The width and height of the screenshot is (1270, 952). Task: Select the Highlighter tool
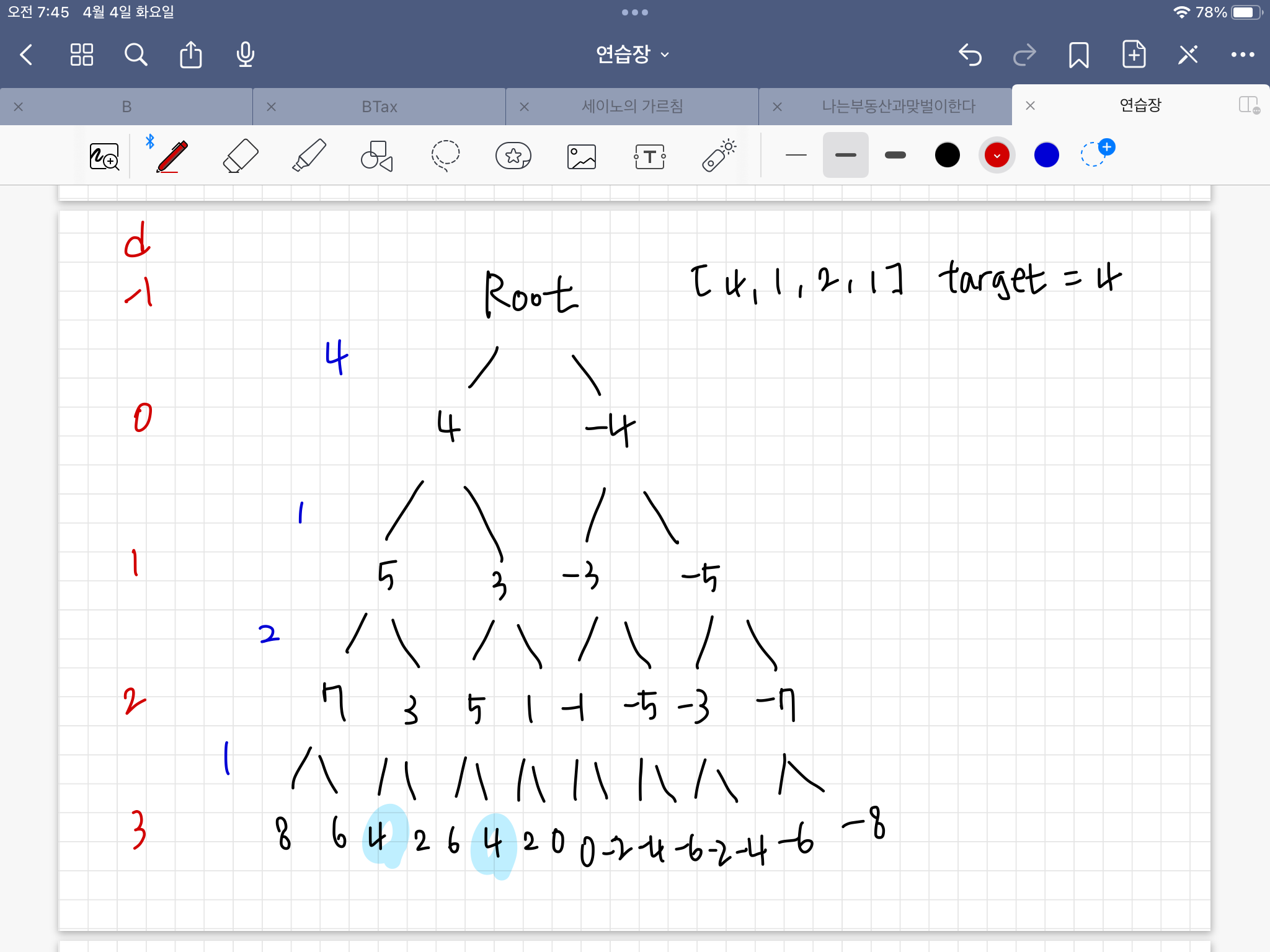(x=309, y=156)
